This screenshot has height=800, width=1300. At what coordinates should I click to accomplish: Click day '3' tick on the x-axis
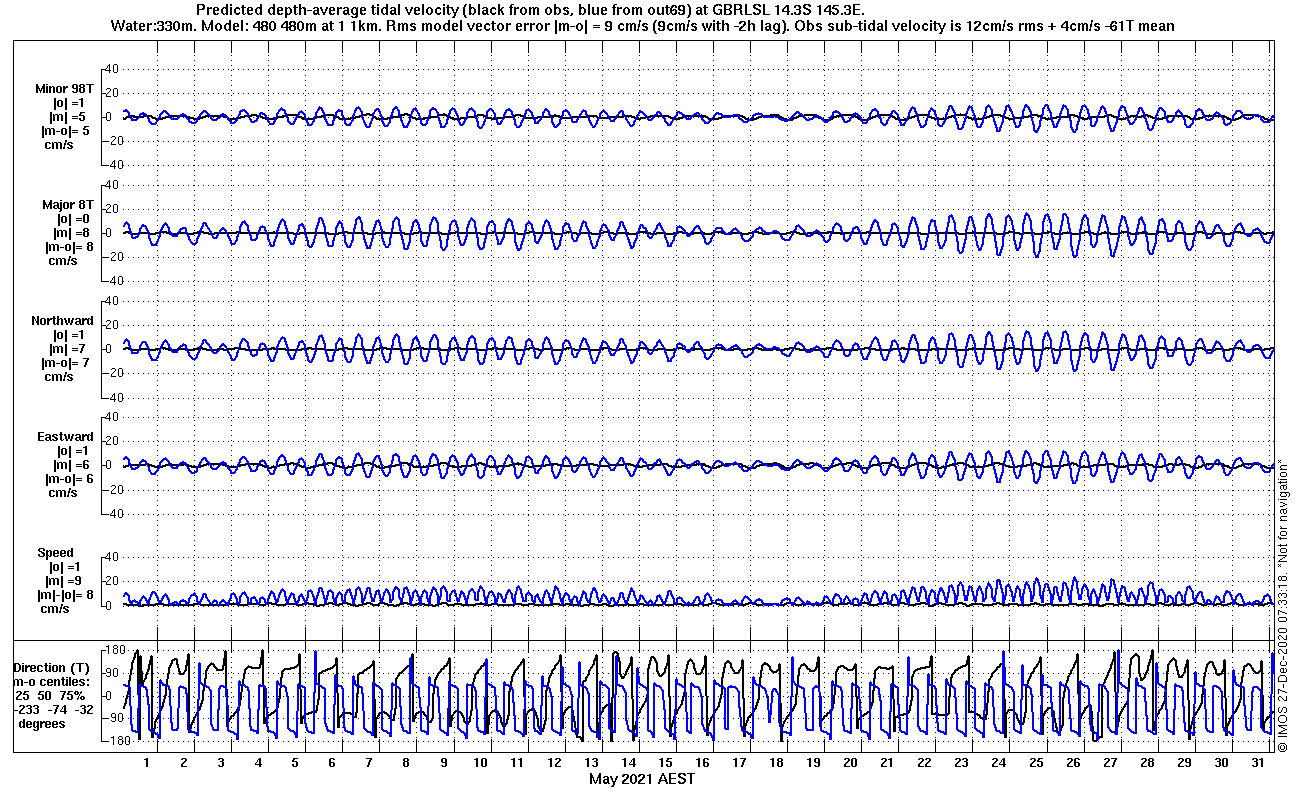pyautogui.click(x=221, y=762)
